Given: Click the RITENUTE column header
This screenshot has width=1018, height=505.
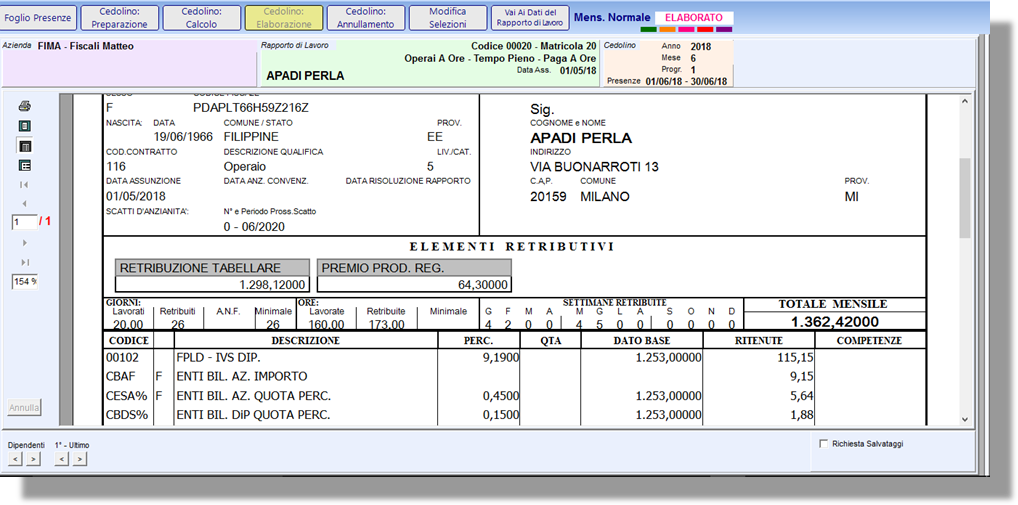Looking at the screenshot, I should (x=758, y=340).
